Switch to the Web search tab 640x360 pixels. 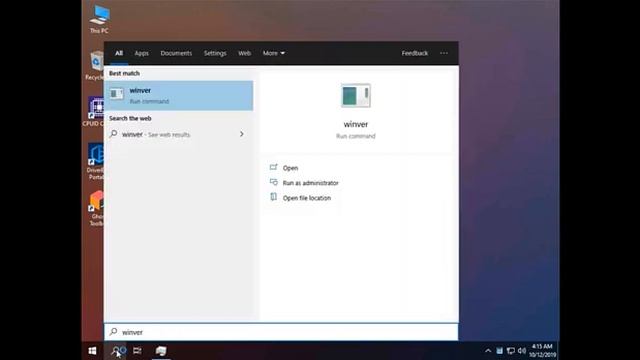(x=244, y=53)
